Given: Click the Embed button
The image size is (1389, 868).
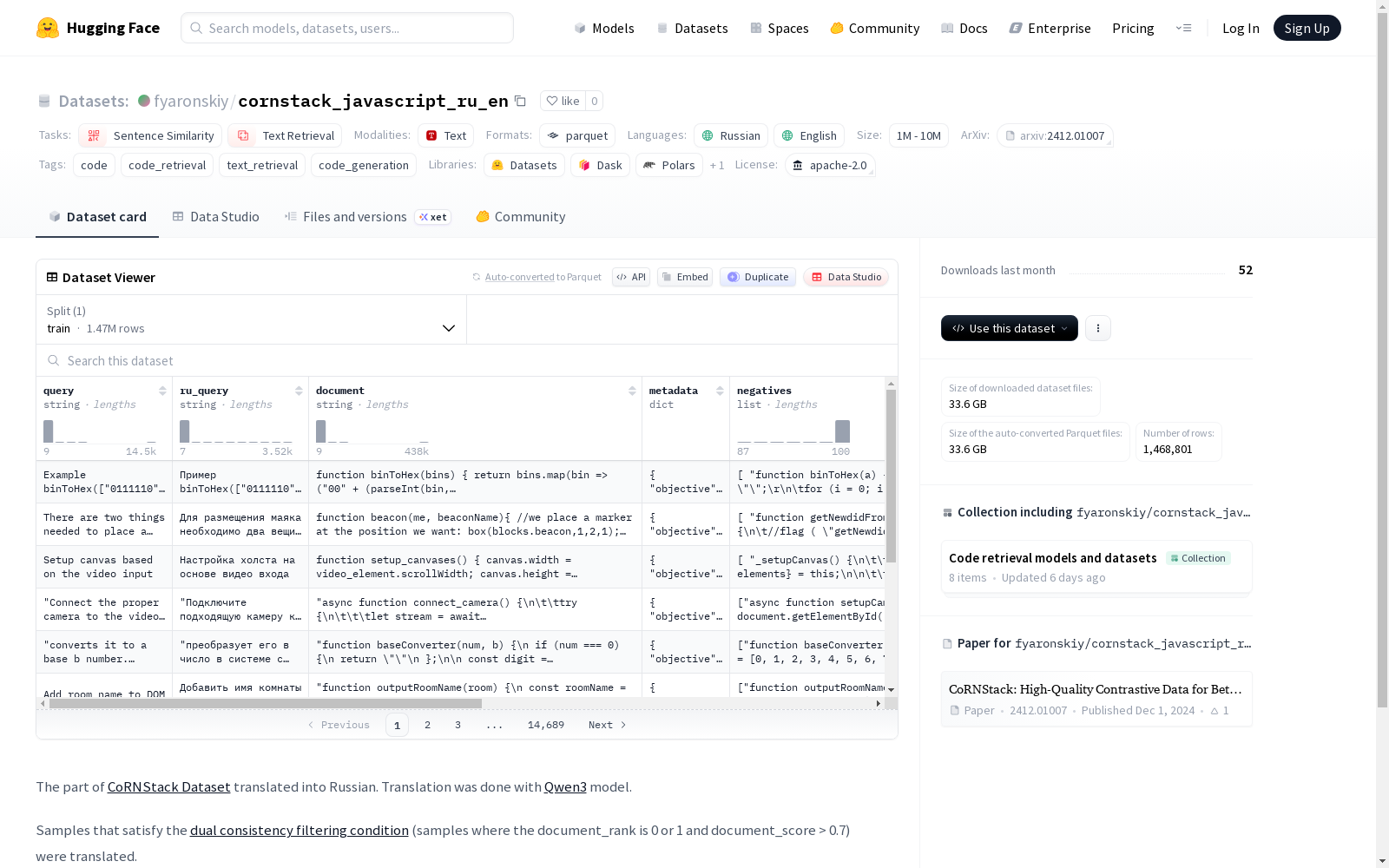Looking at the screenshot, I should pyautogui.click(x=685, y=277).
